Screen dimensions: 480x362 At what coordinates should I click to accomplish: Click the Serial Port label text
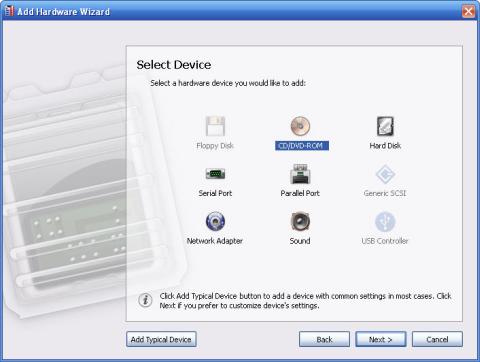215,193
